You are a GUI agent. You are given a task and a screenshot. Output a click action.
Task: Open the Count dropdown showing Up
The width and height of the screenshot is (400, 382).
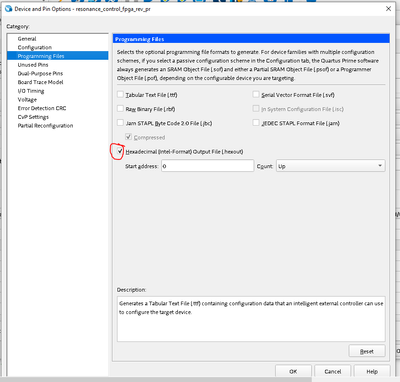331,166
